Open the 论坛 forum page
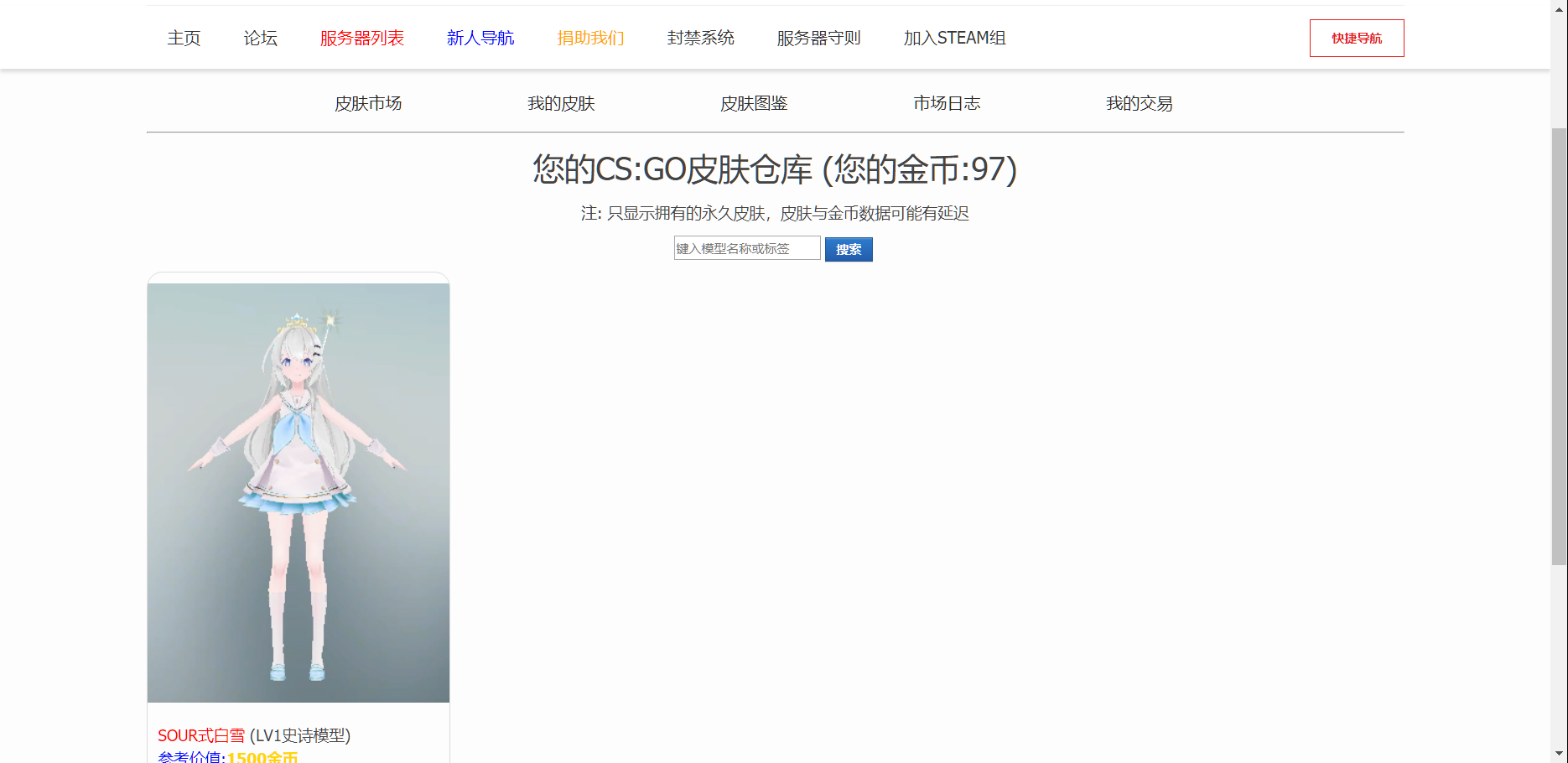The image size is (1568, 763). [x=259, y=38]
